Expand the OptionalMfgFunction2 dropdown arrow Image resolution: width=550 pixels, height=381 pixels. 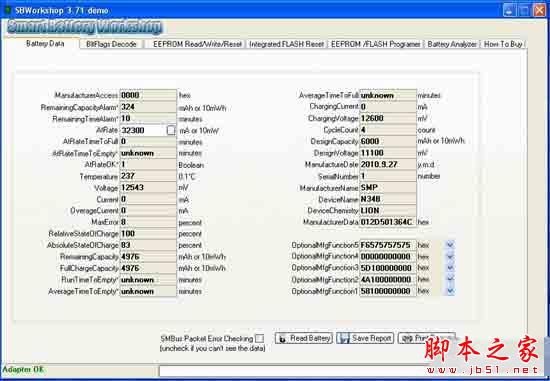tap(450, 280)
